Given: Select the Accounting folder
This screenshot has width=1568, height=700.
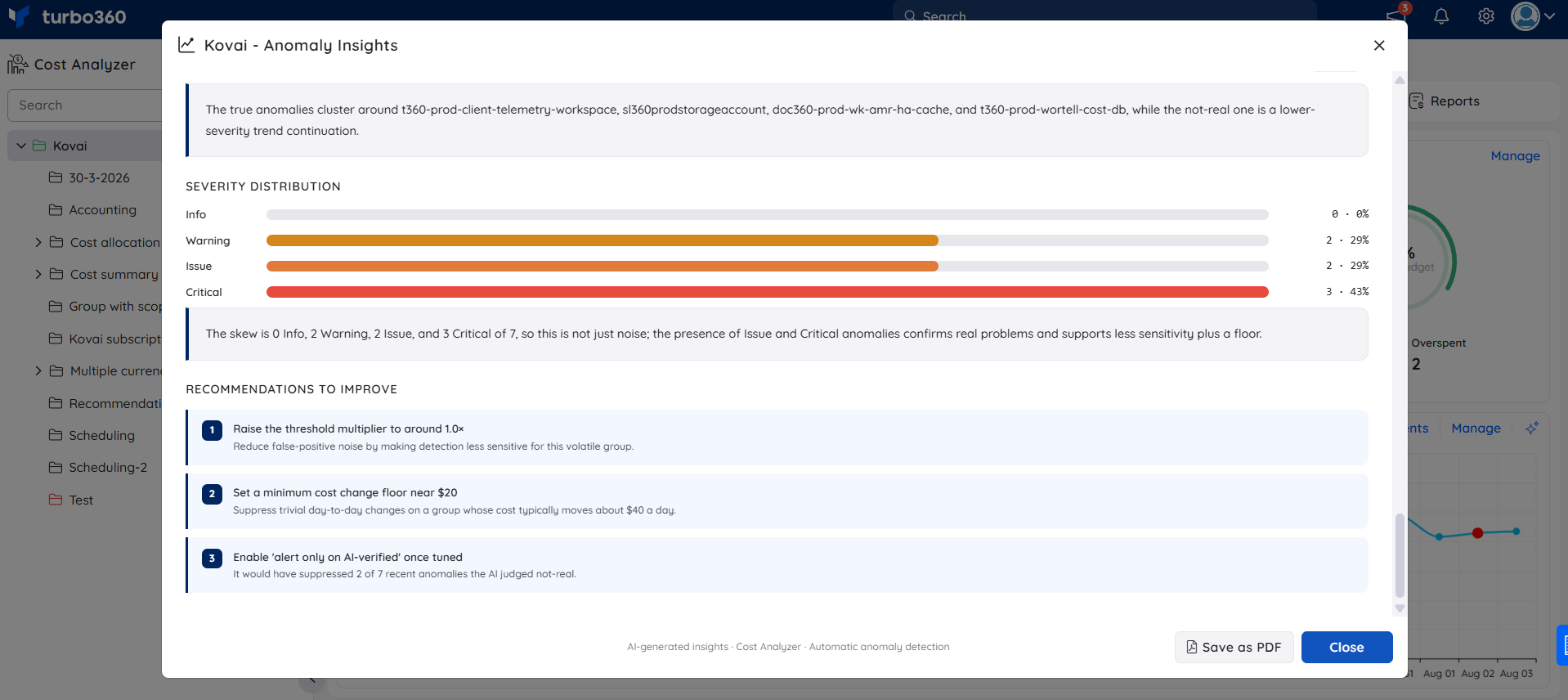Looking at the screenshot, I should click(102, 210).
